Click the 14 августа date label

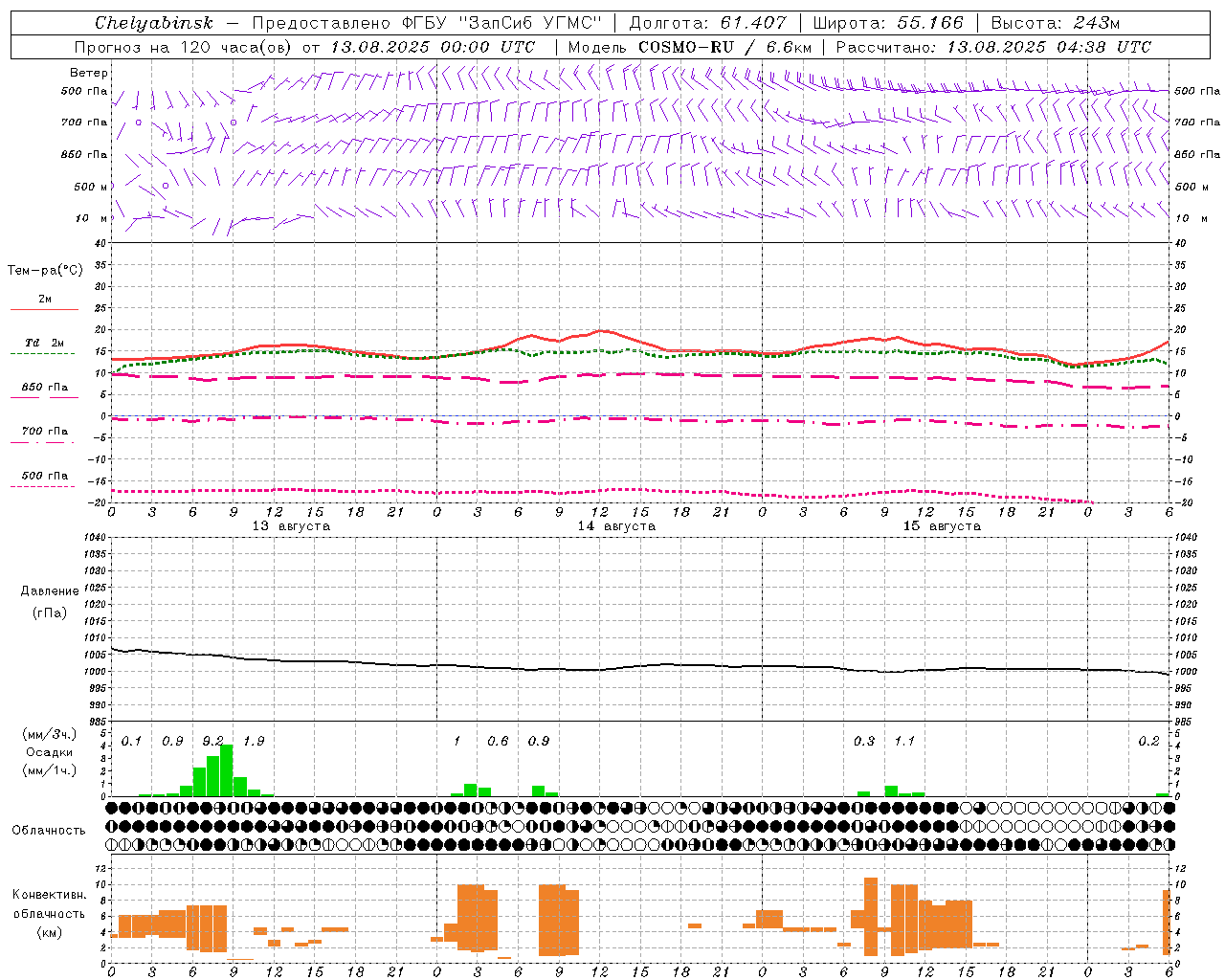click(x=616, y=526)
